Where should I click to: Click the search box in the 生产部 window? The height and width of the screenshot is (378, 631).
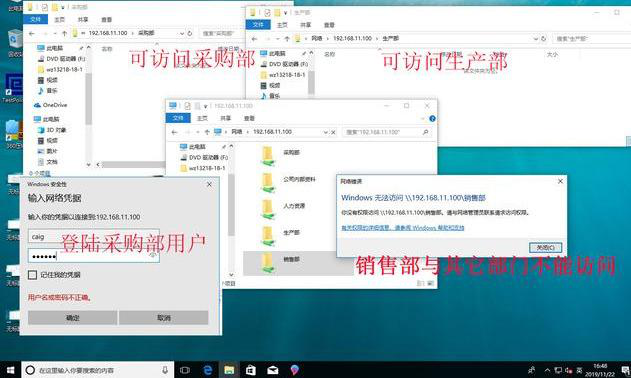591,39
